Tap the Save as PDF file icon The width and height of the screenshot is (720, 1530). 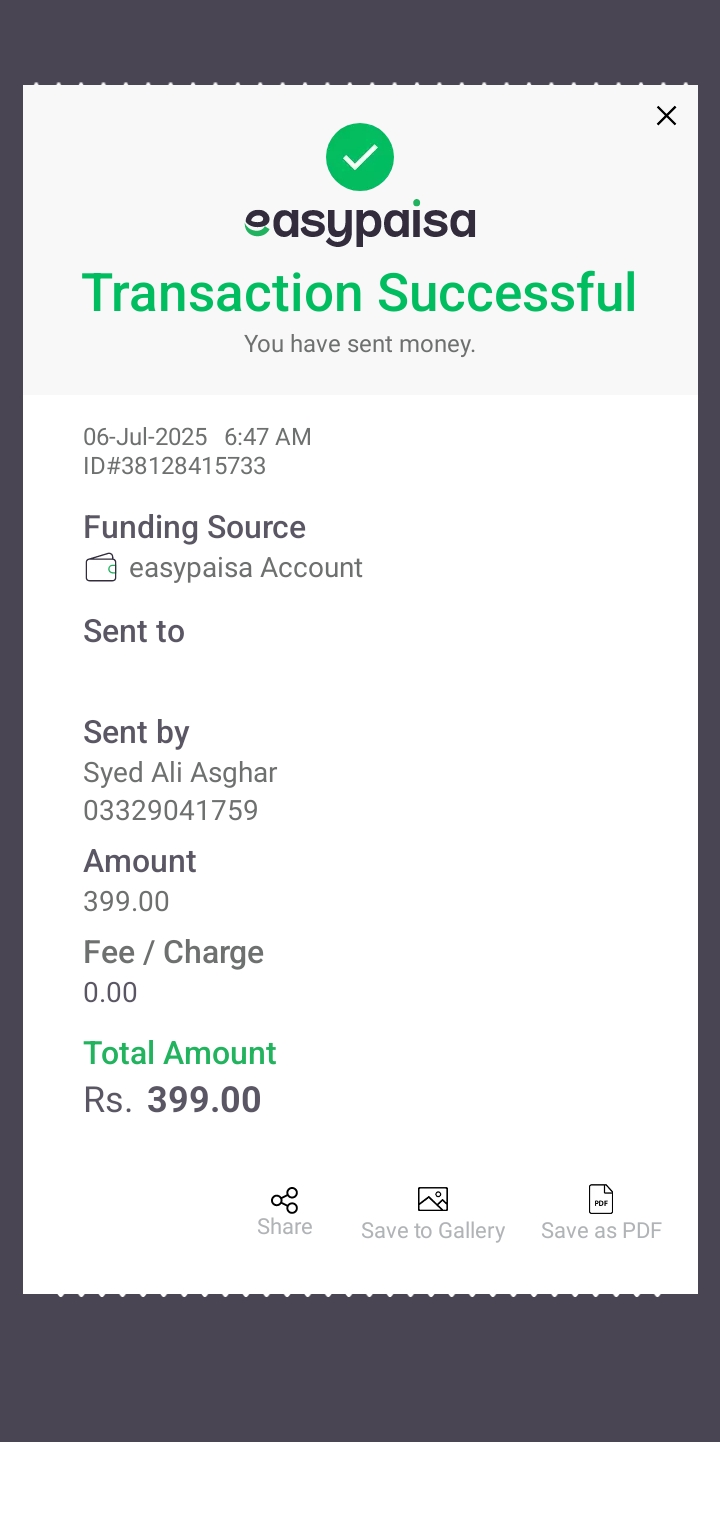601,1199
